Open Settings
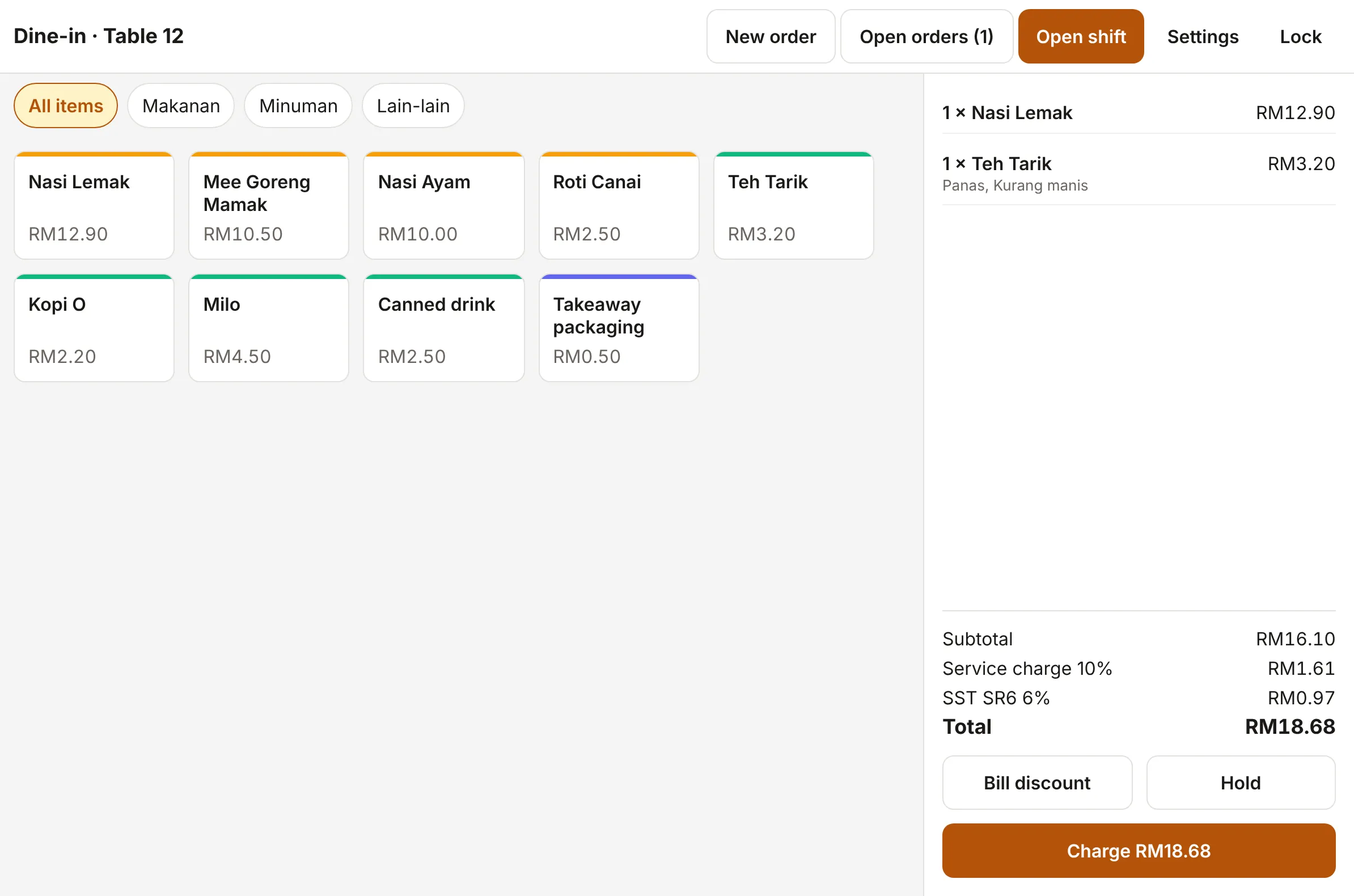Screen dimensions: 1354x896 coord(1202,36)
